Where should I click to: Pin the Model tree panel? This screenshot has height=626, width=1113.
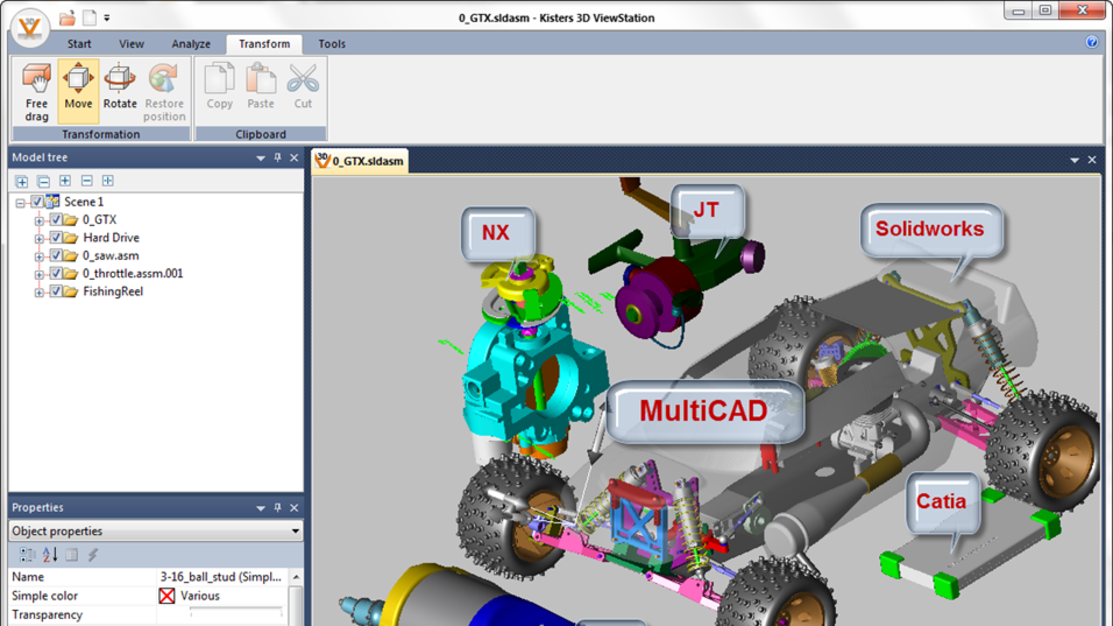278,158
